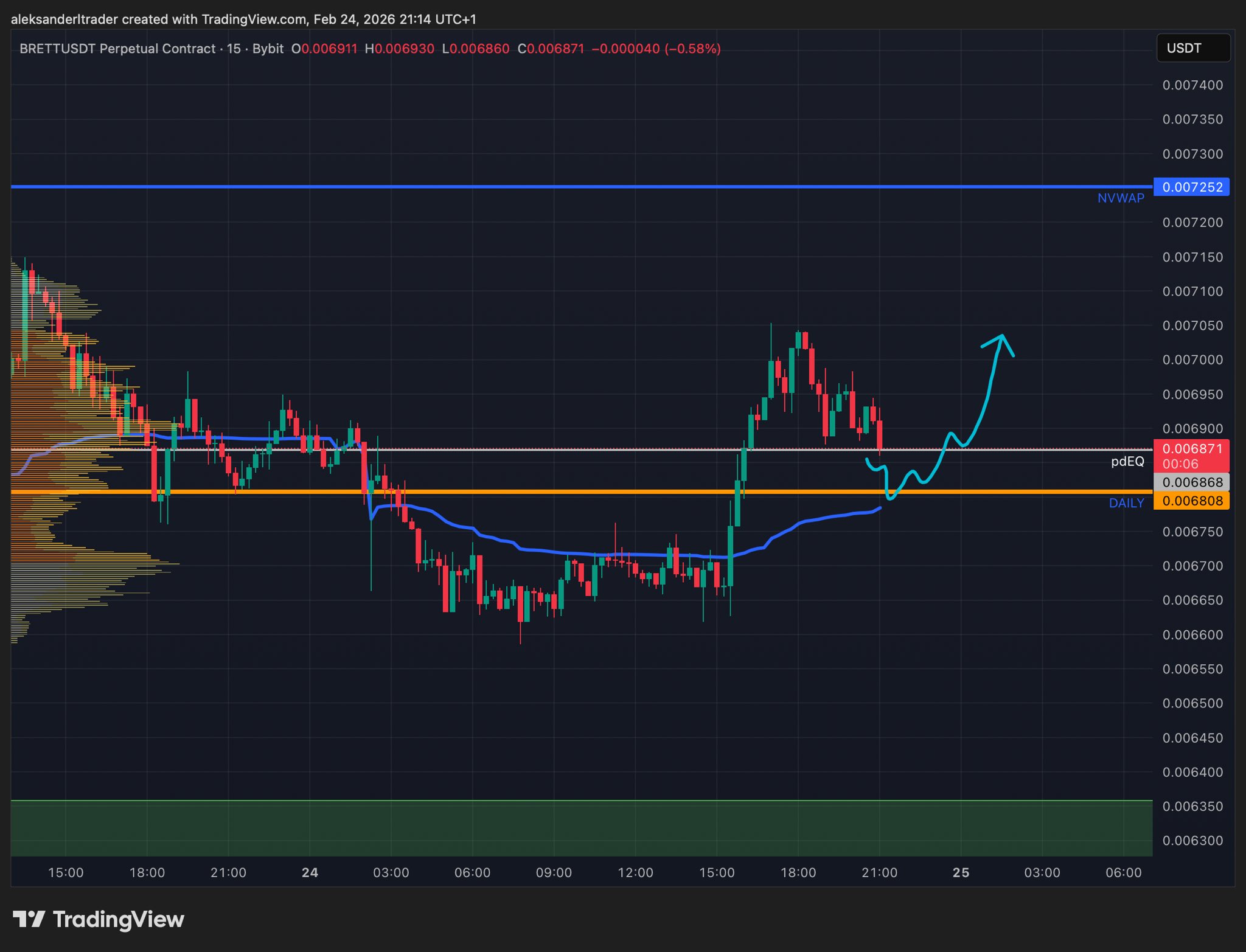Click the blue 0.007252 price tag
This screenshot has width=1246, height=952.
point(1191,187)
